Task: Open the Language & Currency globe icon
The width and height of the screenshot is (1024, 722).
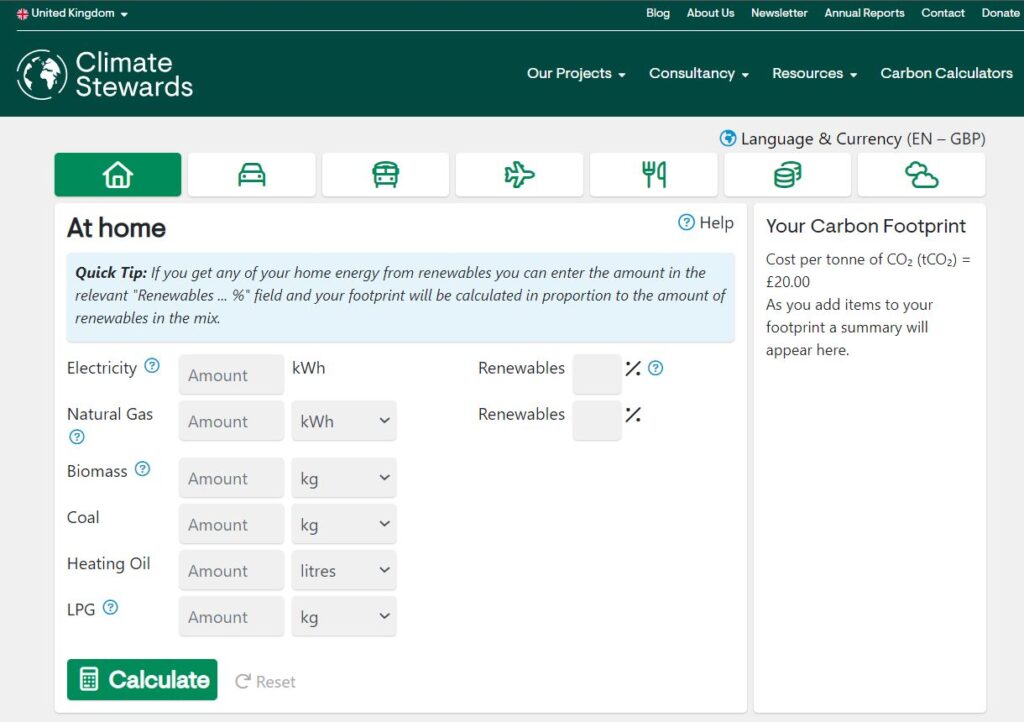Action: [x=728, y=138]
